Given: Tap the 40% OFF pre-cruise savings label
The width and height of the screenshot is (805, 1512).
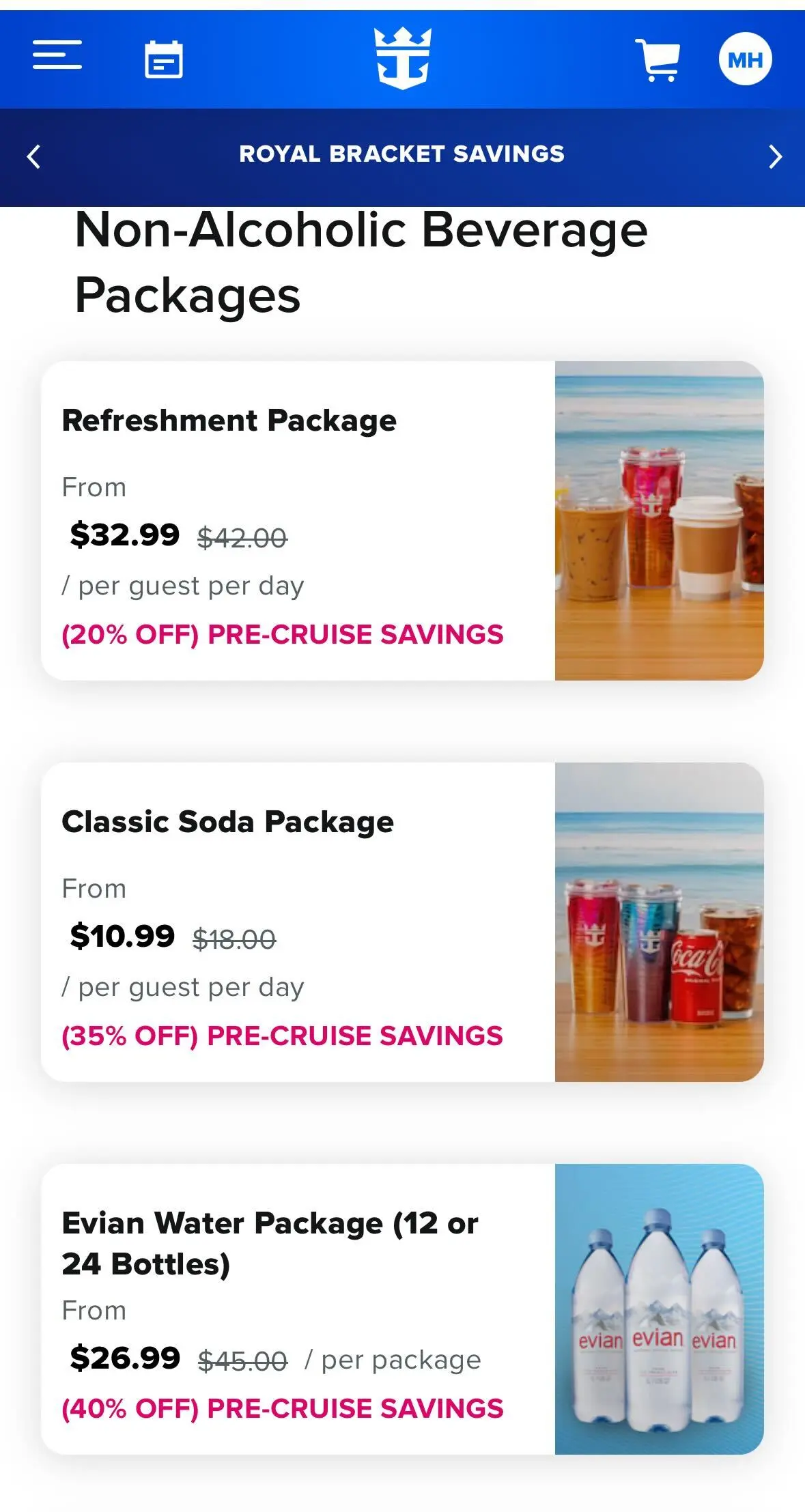Looking at the screenshot, I should tap(282, 1409).
